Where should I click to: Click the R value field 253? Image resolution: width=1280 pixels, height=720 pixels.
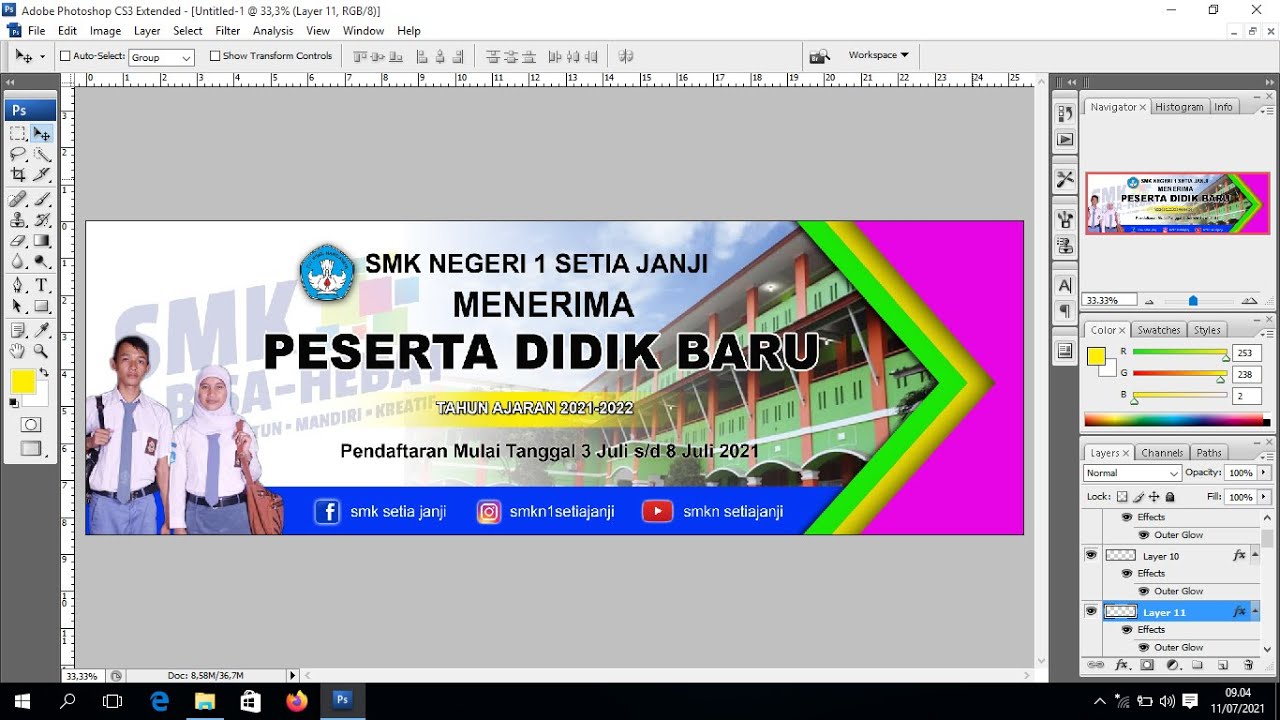1247,353
